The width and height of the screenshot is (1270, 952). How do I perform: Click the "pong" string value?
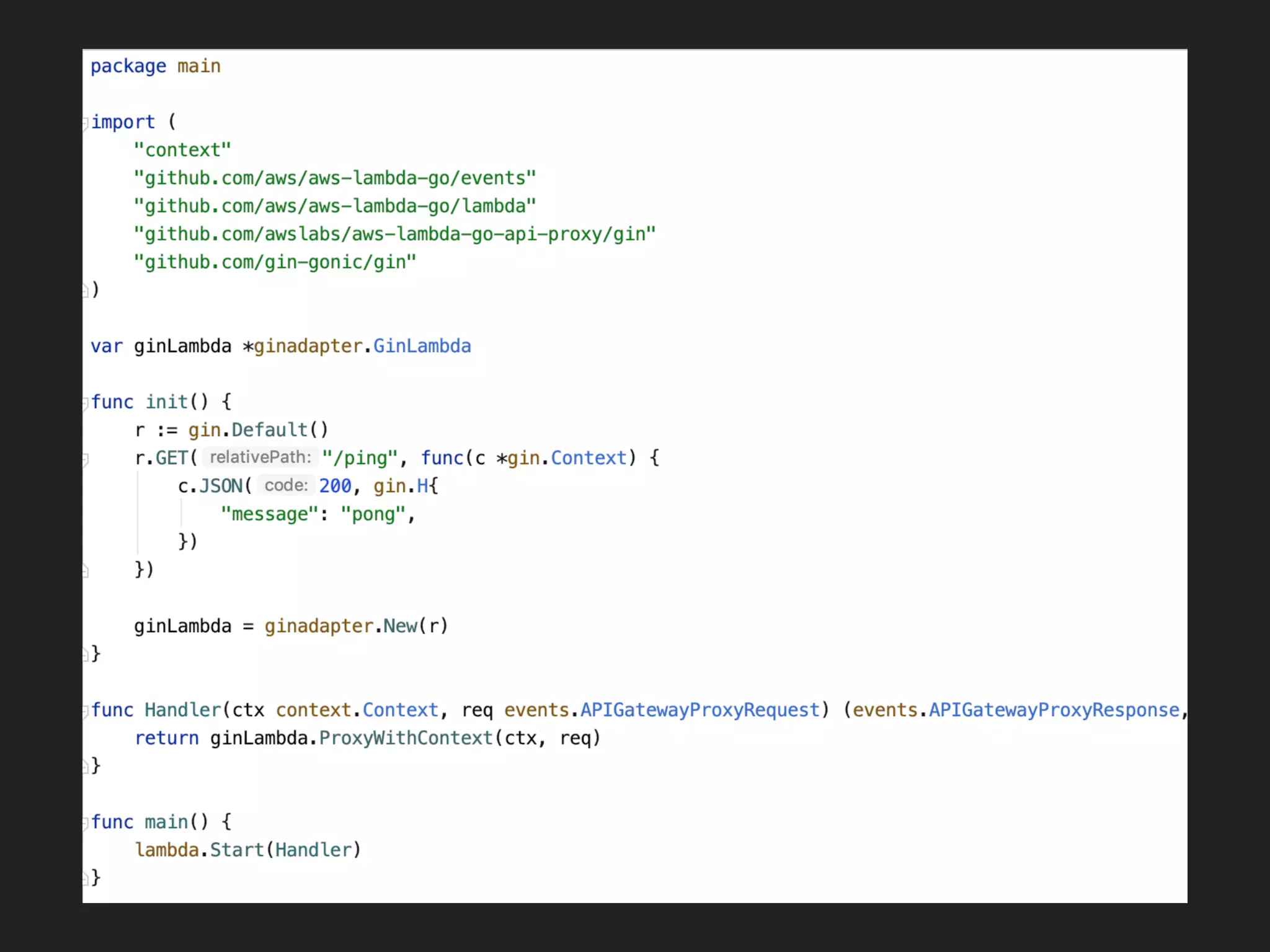pyautogui.click(x=373, y=514)
